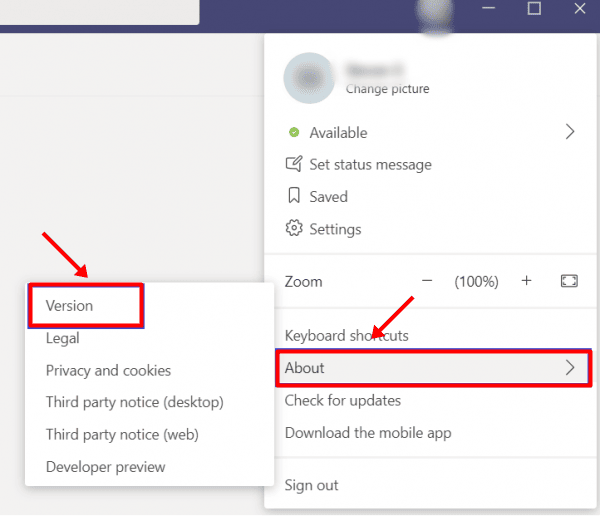Open Third party notice (desktop)
This screenshot has width=600, height=516.
(135, 402)
